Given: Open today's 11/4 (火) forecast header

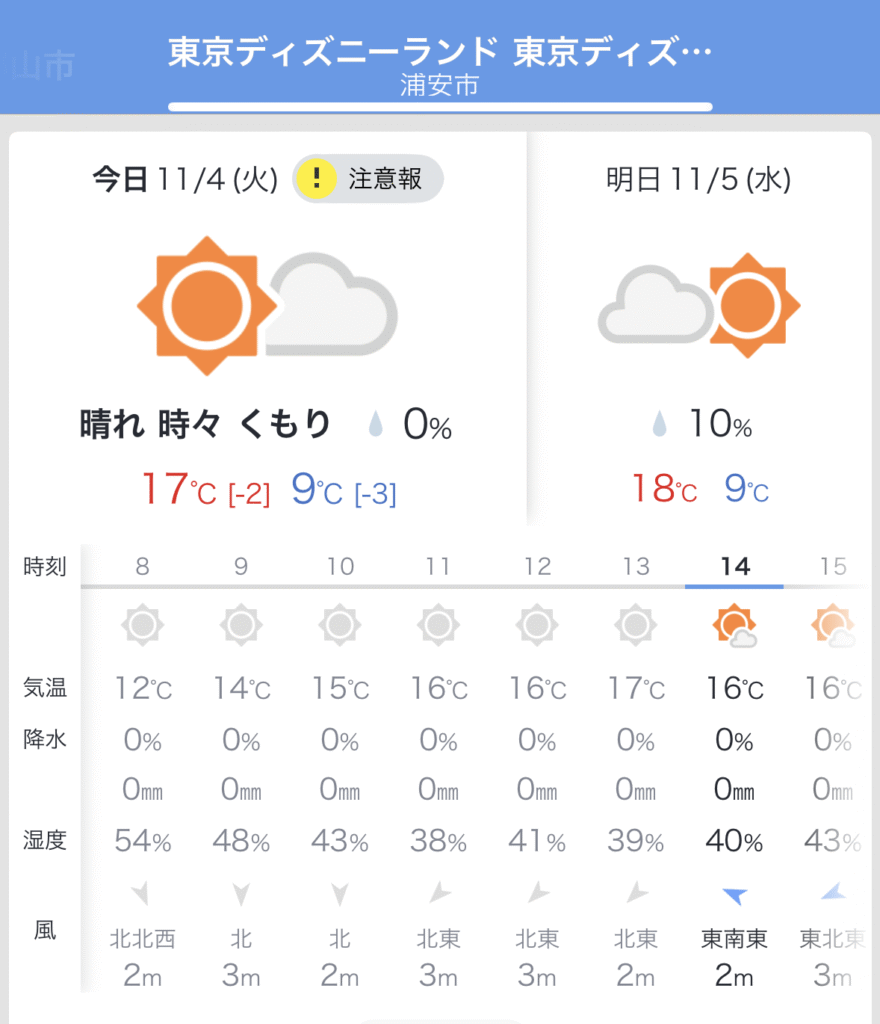Looking at the screenshot, I should point(185,179).
